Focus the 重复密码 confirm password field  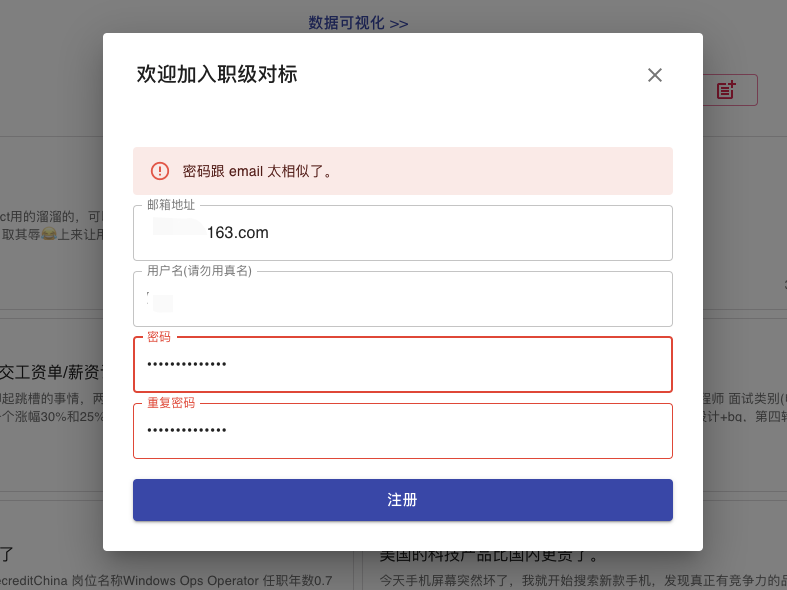pos(402,430)
